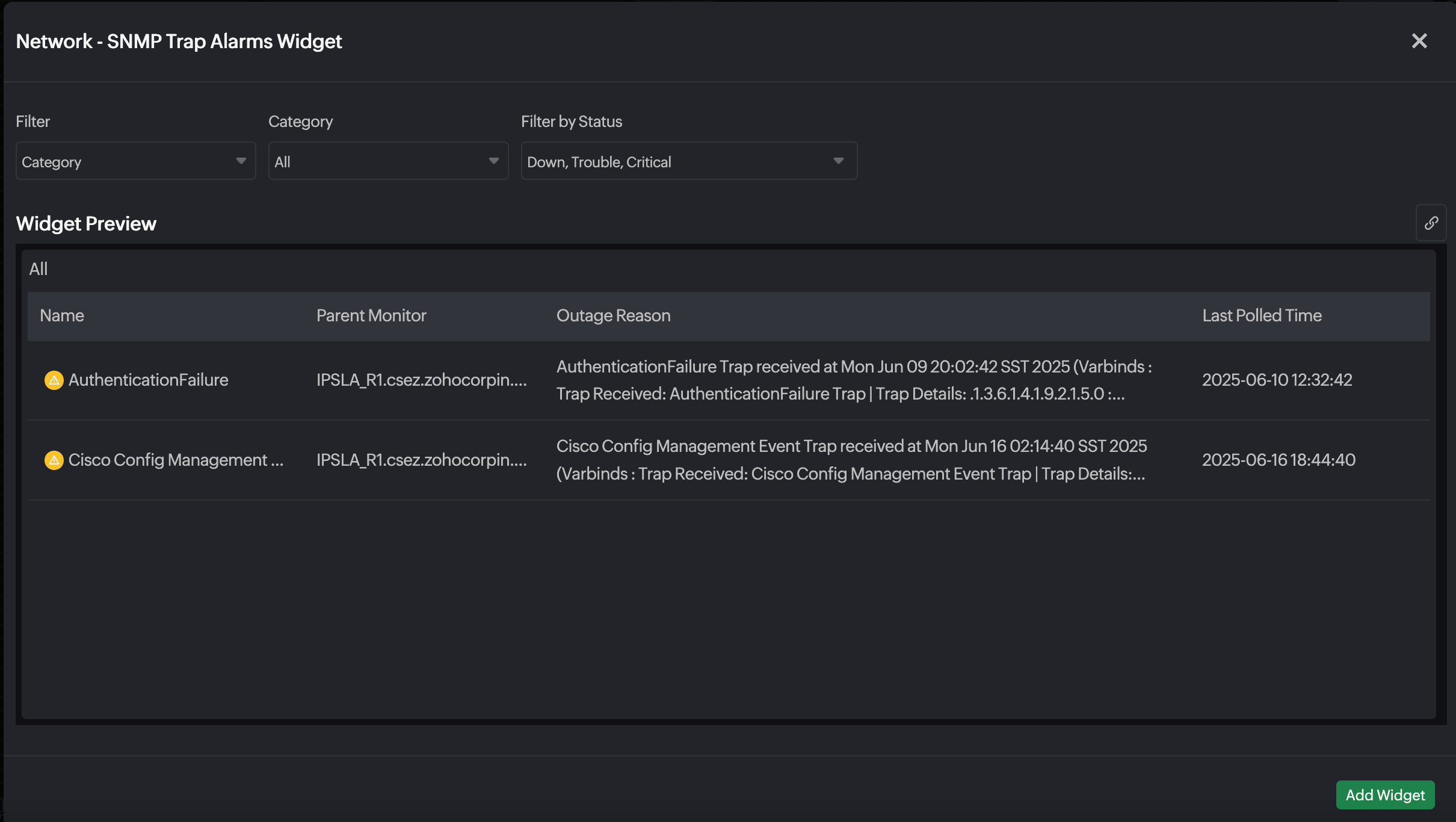
Task: Click AuthenticationFailure trouble warning icon
Action: coord(54,380)
